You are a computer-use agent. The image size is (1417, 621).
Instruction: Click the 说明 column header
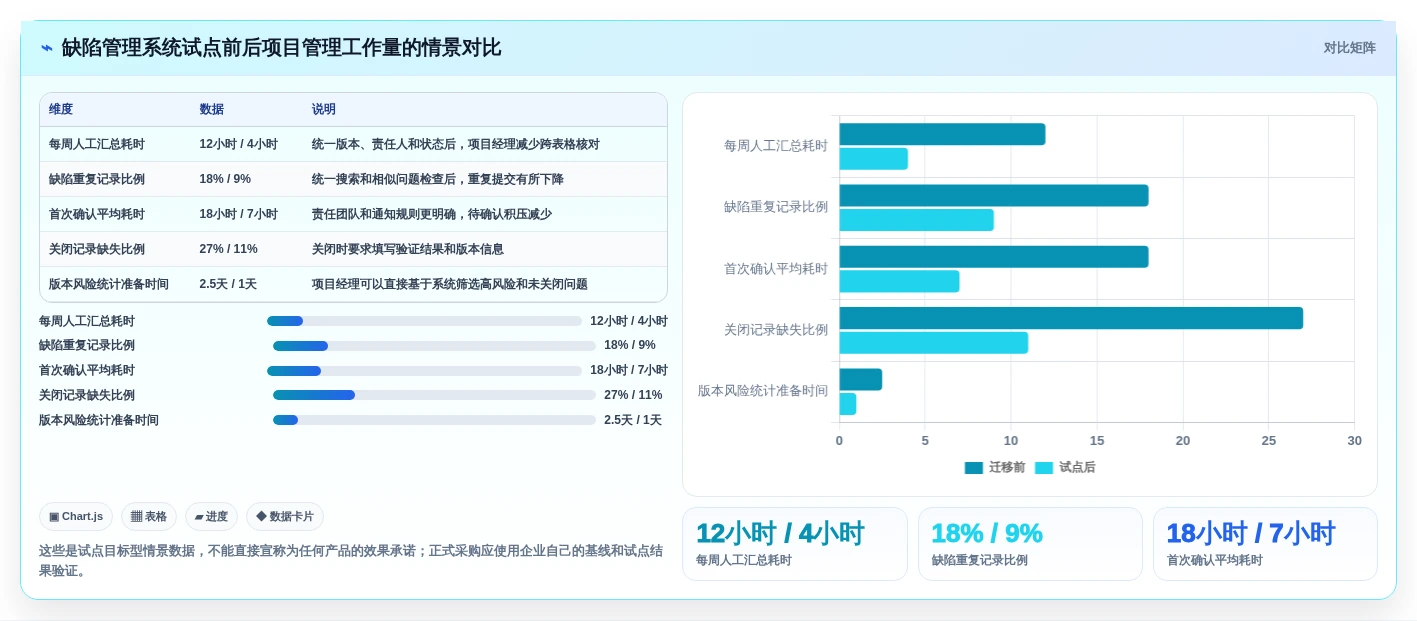(323, 109)
